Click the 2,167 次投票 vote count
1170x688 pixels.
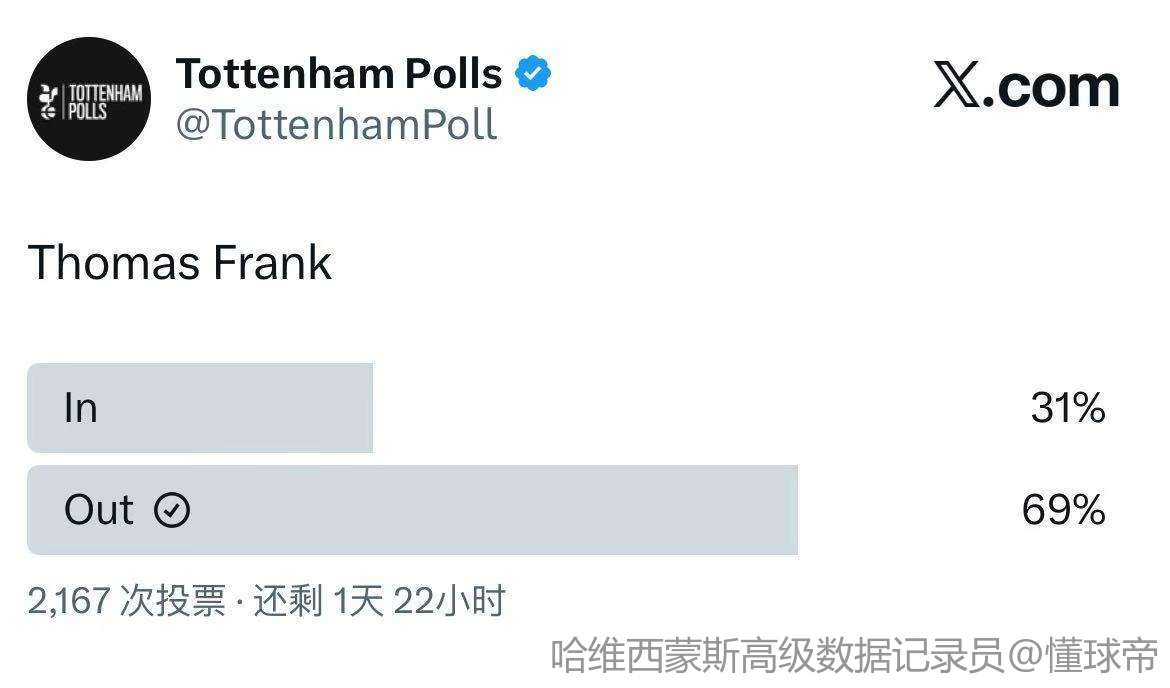pyautogui.click(x=126, y=601)
